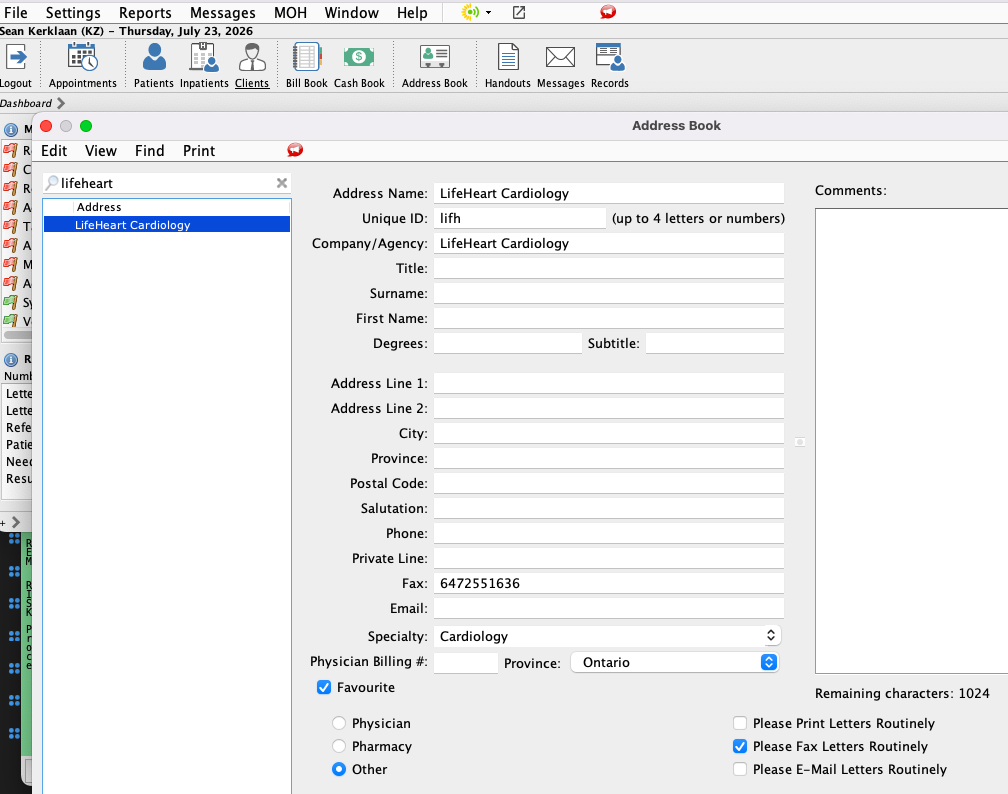Select the Other radio button

coord(339,770)
